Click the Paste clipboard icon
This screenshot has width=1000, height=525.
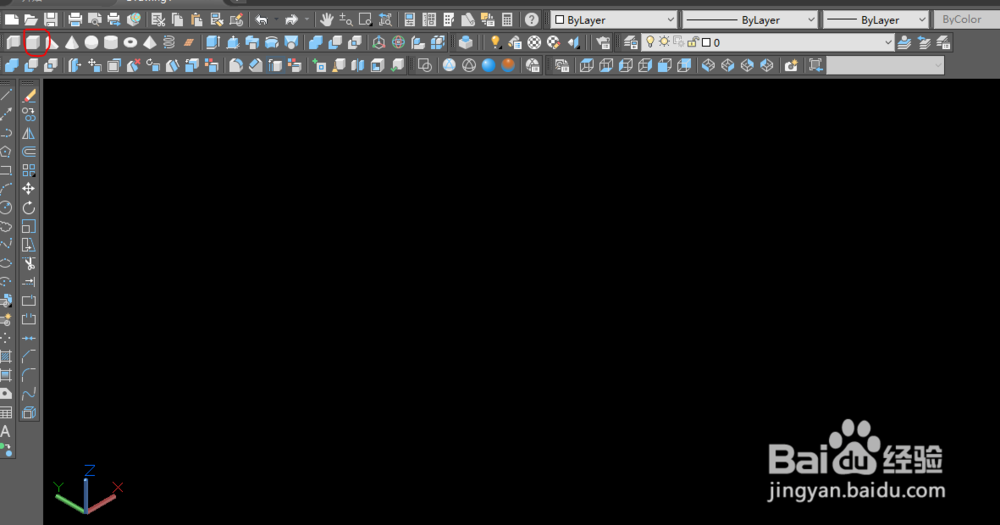[197, 20]
